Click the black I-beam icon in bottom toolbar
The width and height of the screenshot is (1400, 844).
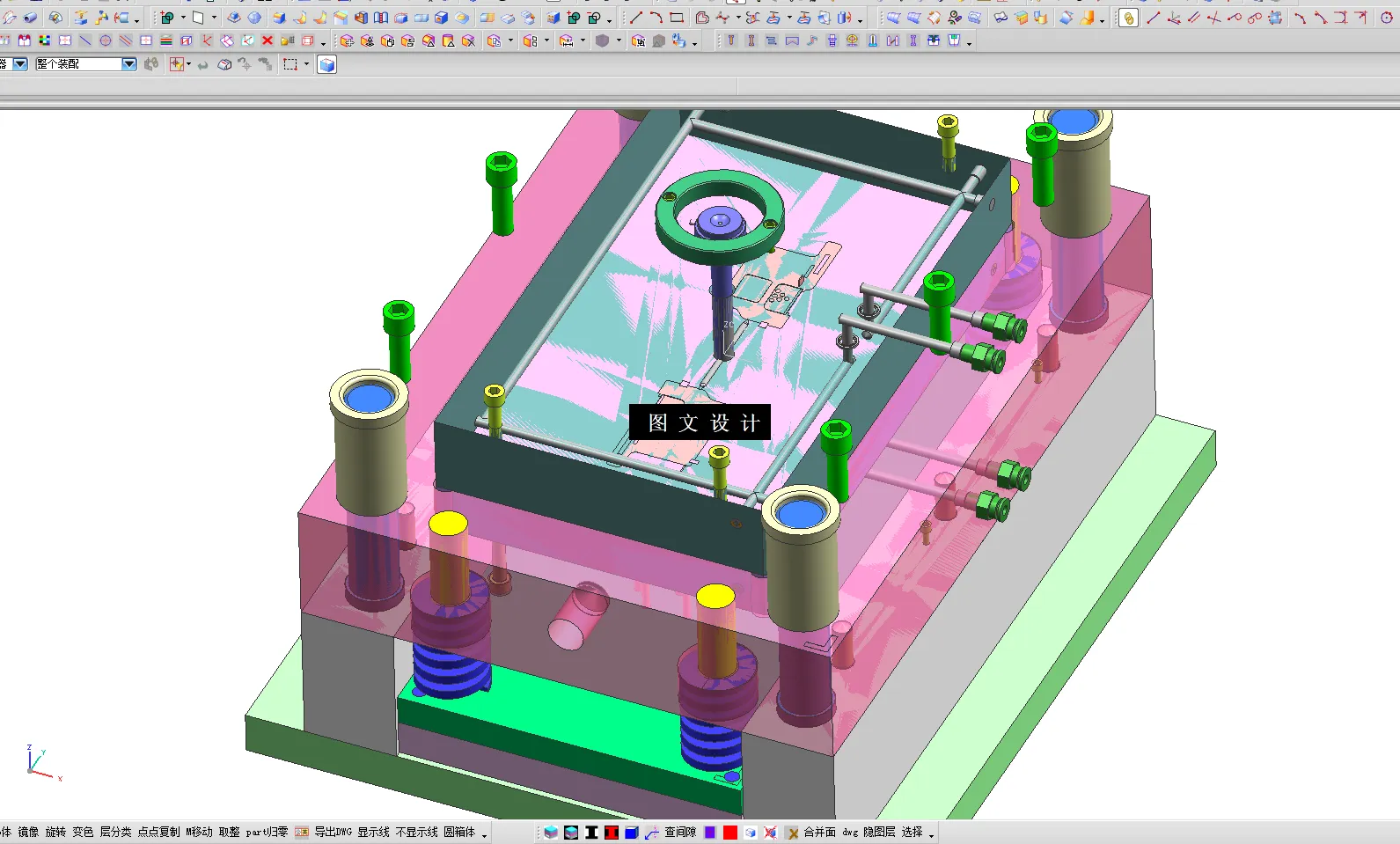point(591,832)
